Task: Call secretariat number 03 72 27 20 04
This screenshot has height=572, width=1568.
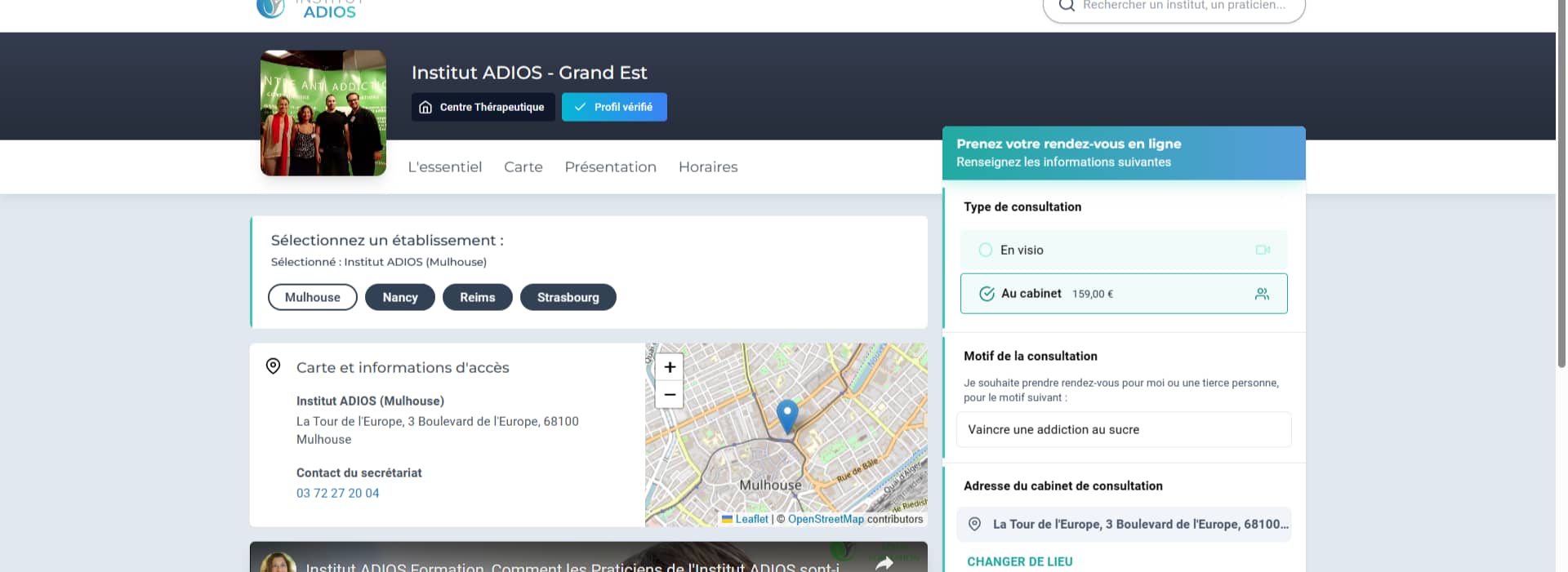Action: [x=338, y=493]
